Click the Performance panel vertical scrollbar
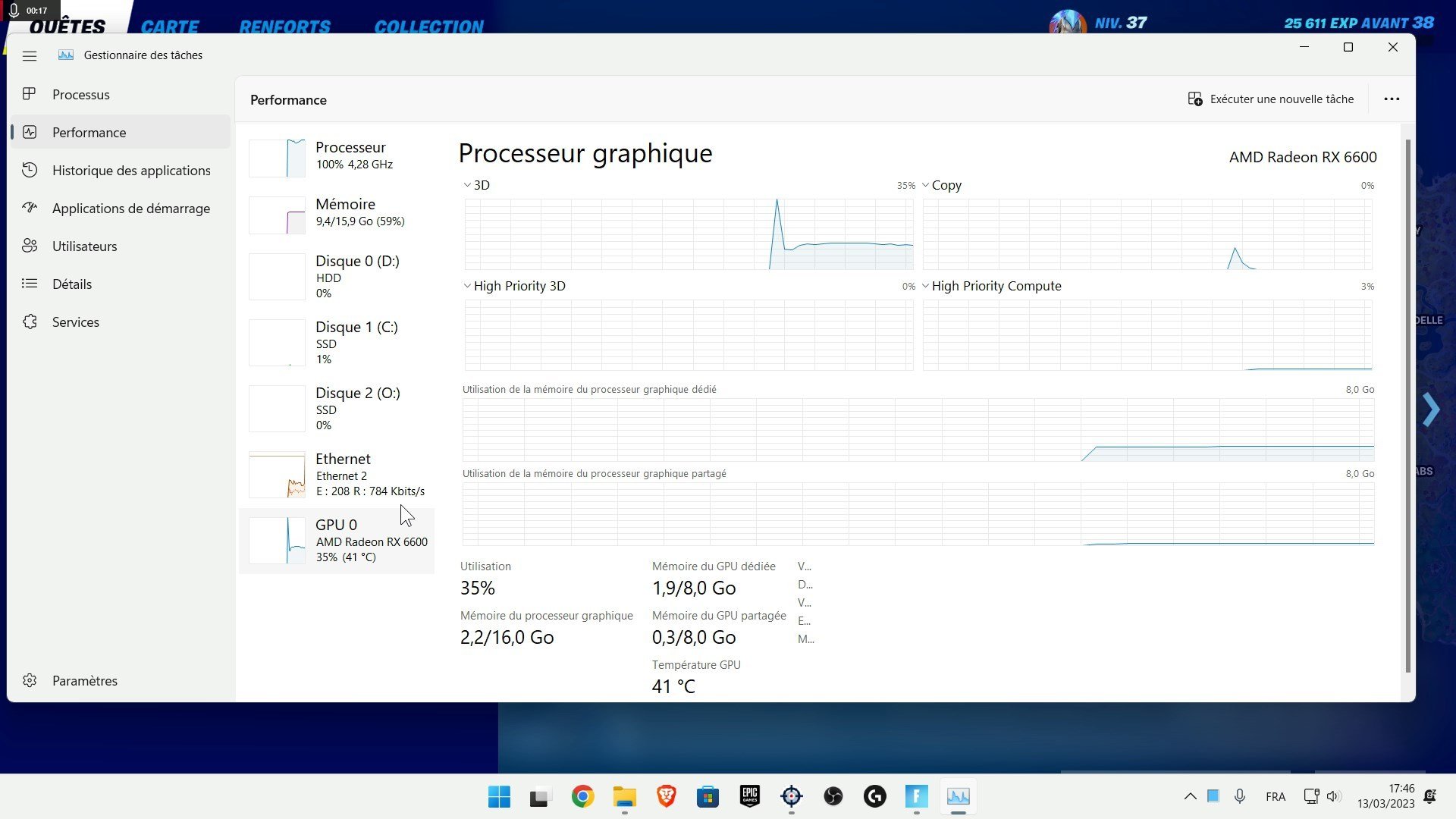 point(1408,406)
